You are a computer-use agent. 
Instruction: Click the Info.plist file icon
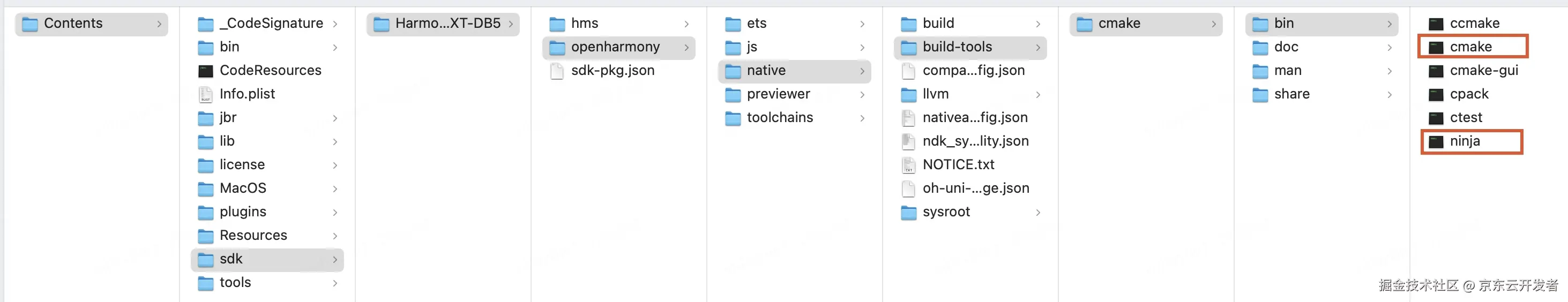tap(206, 94)
